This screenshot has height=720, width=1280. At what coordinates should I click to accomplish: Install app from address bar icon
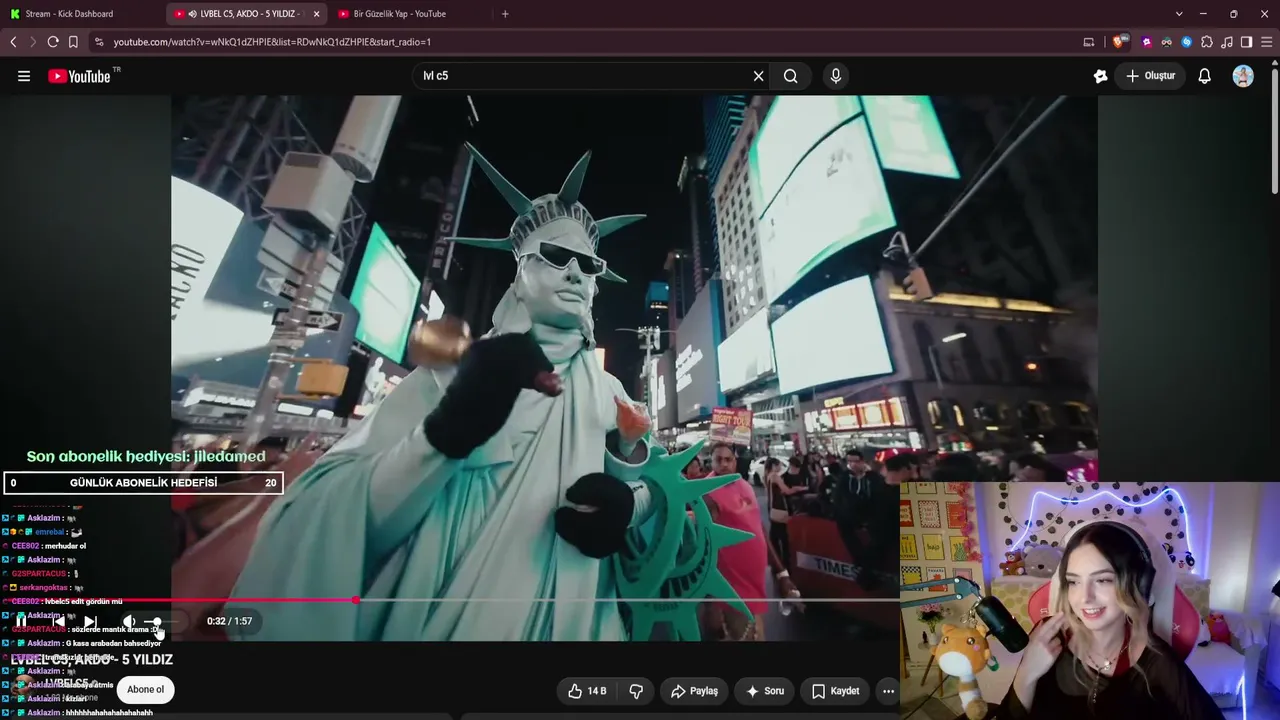[x=1089, y=42]
